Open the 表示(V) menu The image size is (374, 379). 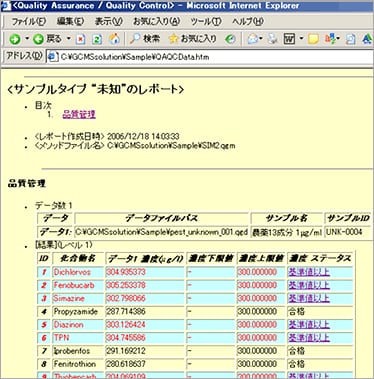[109, 22]
